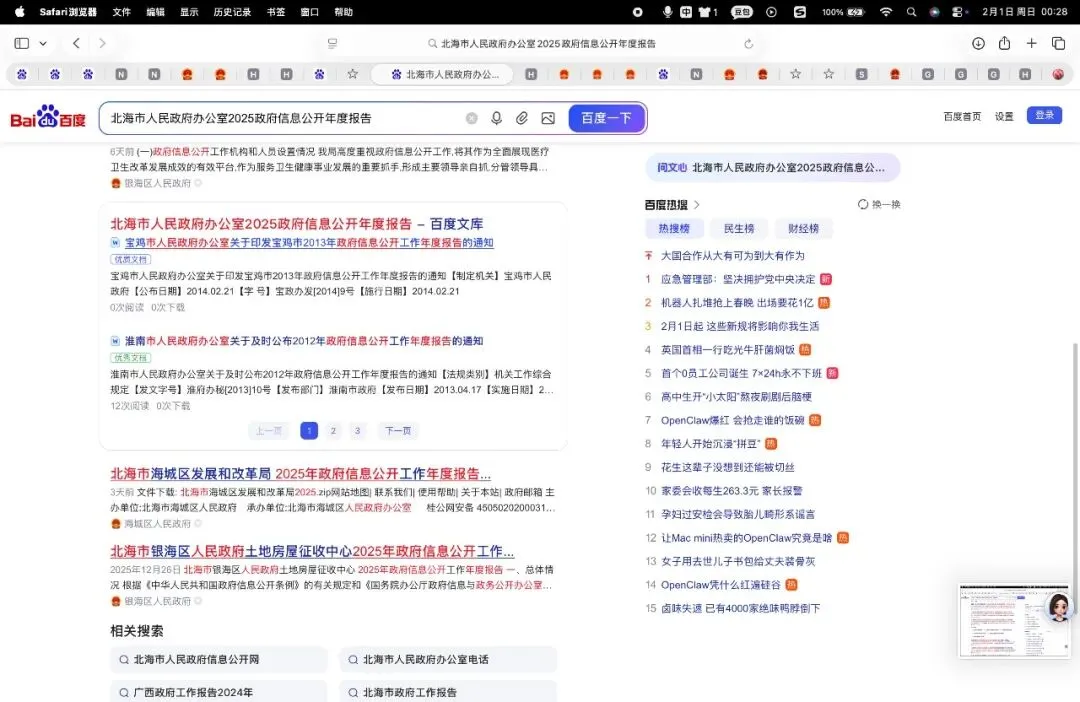Select related search 北海市人民政府信息公开网

[219, 659]
